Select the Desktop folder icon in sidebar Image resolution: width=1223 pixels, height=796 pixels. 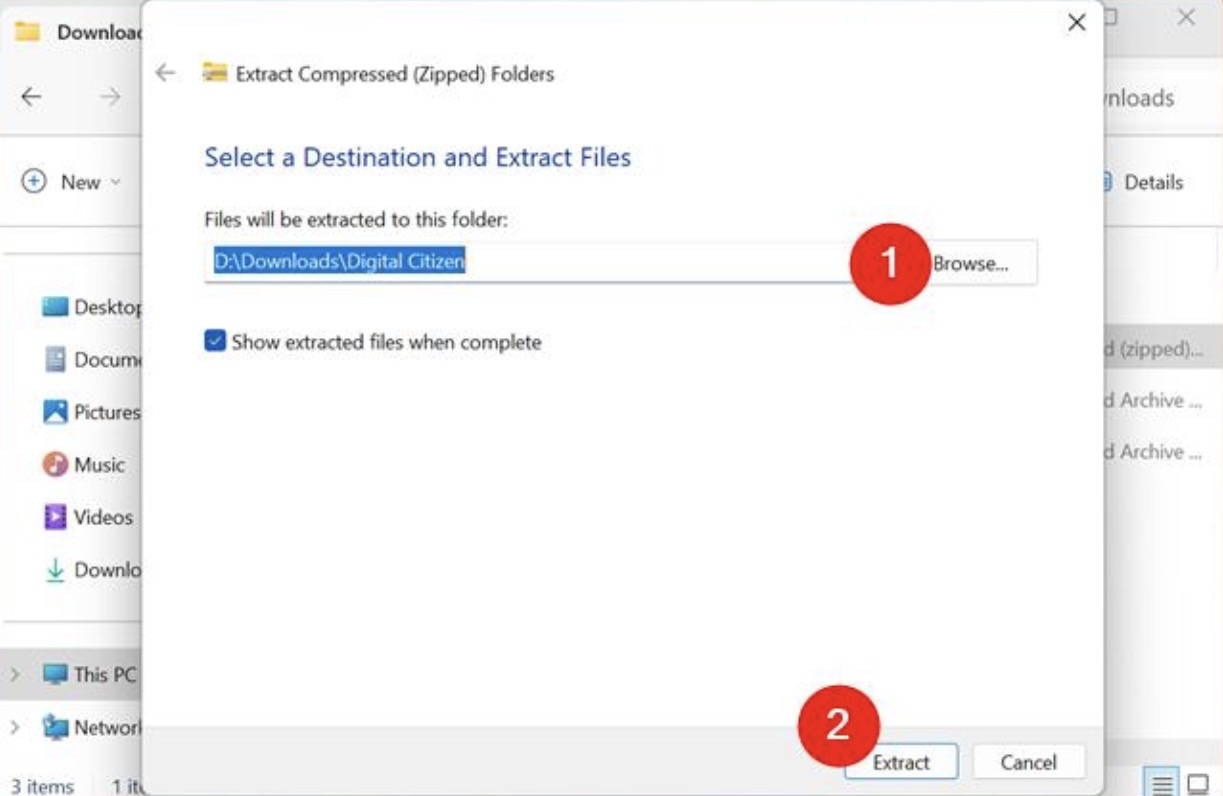55,307
